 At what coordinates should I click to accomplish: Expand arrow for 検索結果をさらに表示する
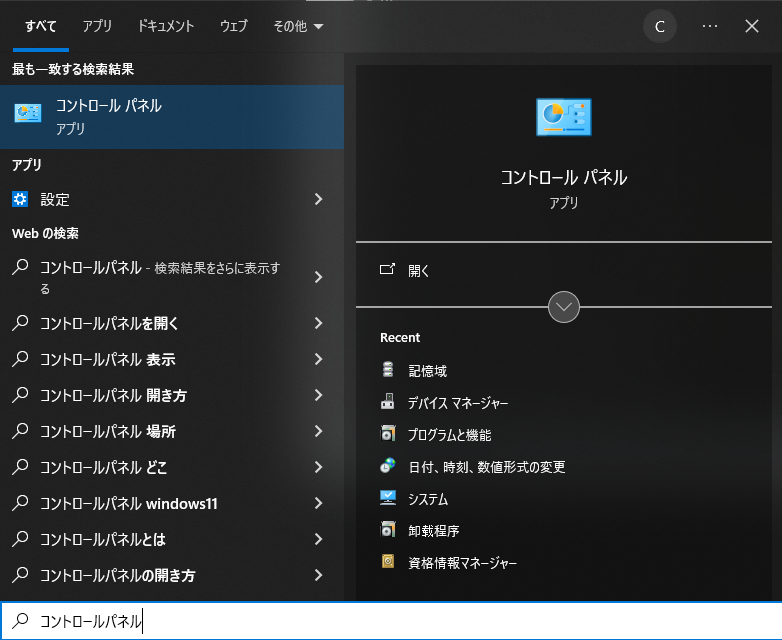319,277
